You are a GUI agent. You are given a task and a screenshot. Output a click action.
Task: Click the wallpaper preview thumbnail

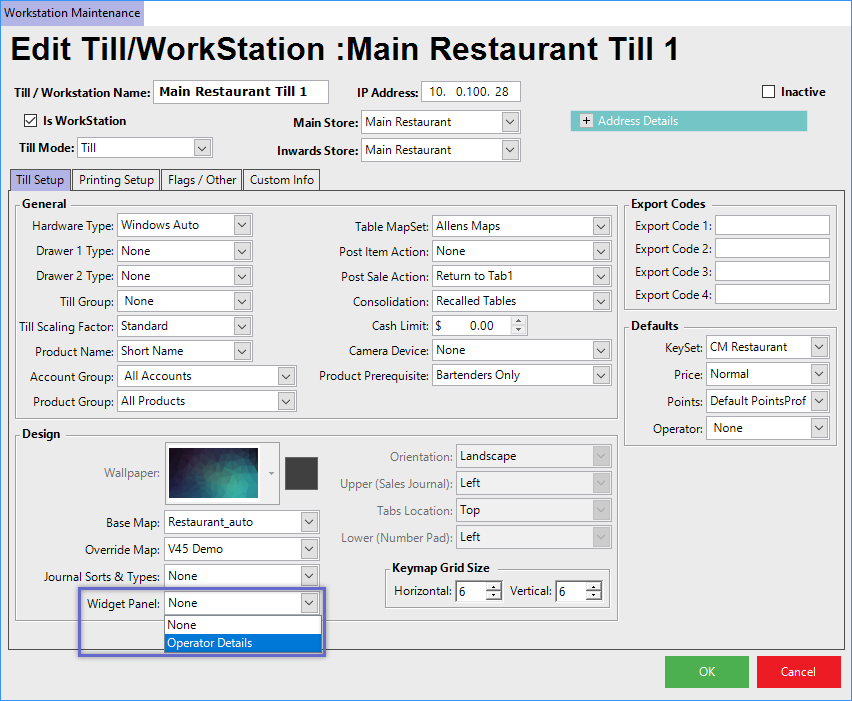tap(217, 471)
